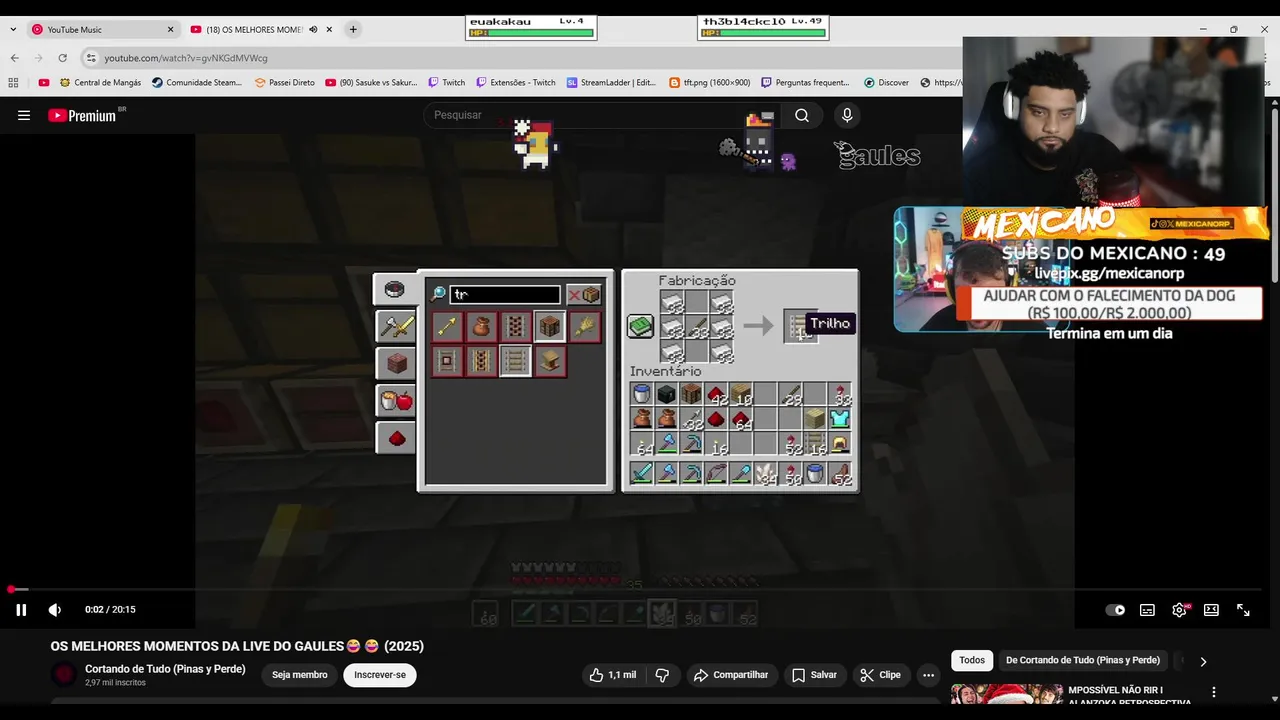Open Extensões - Twitch bookmark
Viewport: 1280px width, 720px height.
[516, 83]
